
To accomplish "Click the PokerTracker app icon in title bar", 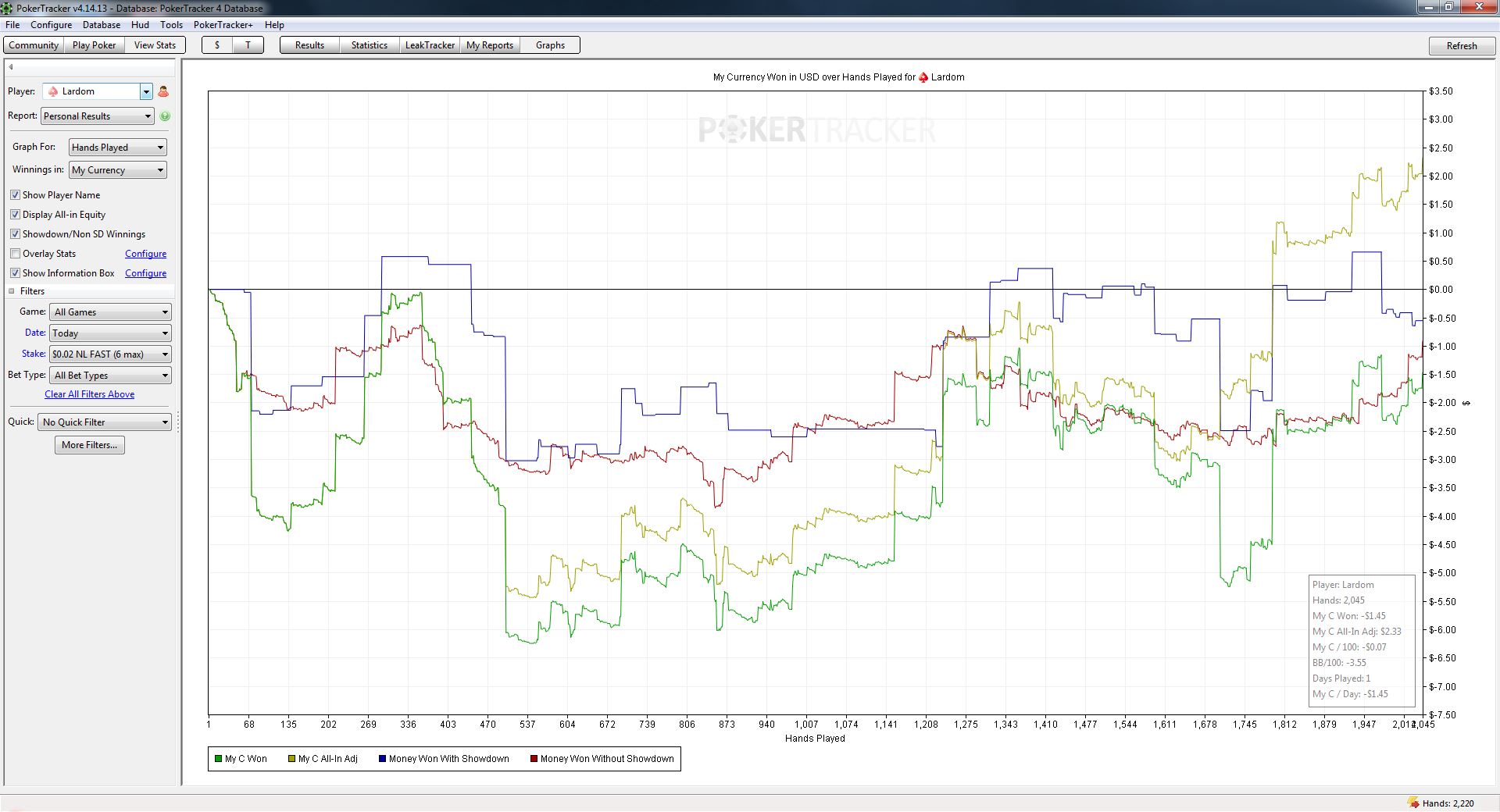I will (x=7, y=8).
